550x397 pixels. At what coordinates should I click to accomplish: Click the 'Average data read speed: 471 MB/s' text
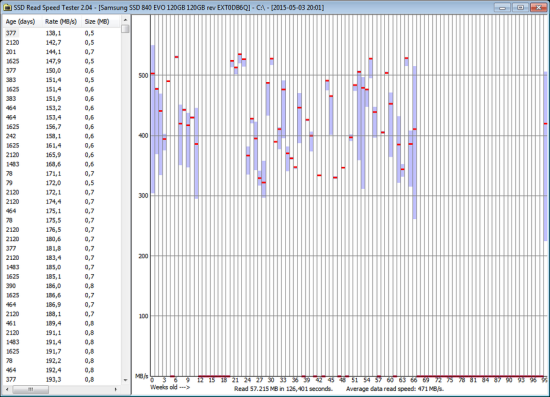click(x=395, y=389)
